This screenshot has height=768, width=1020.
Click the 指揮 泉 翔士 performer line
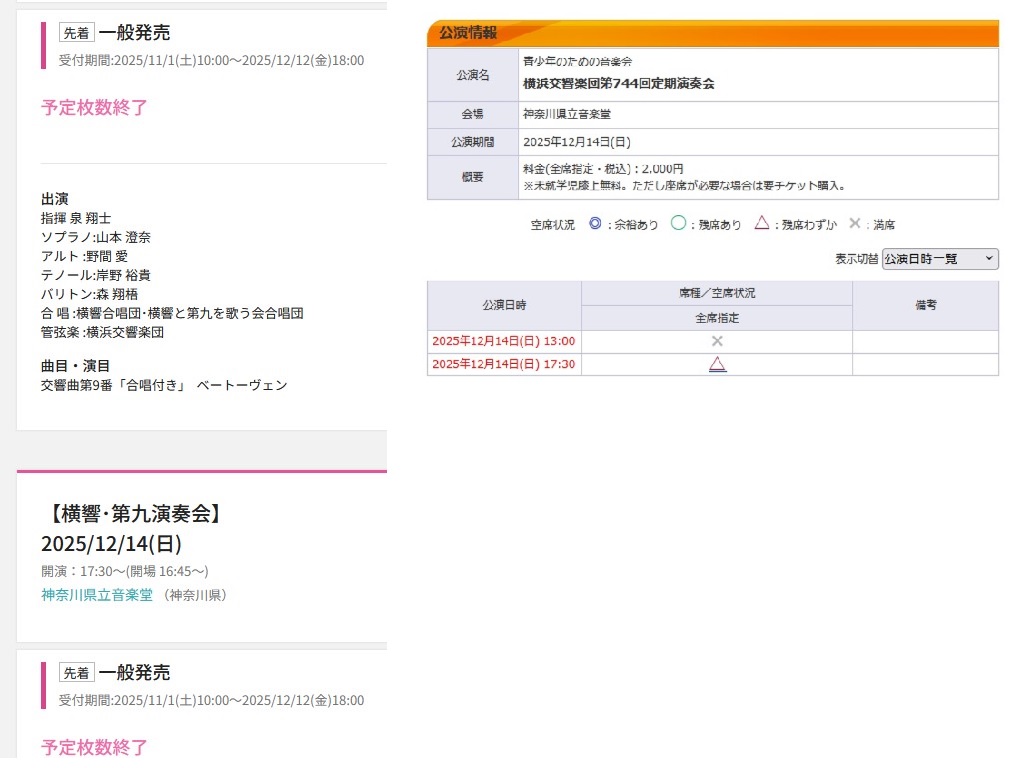click(x=76, y=218)
